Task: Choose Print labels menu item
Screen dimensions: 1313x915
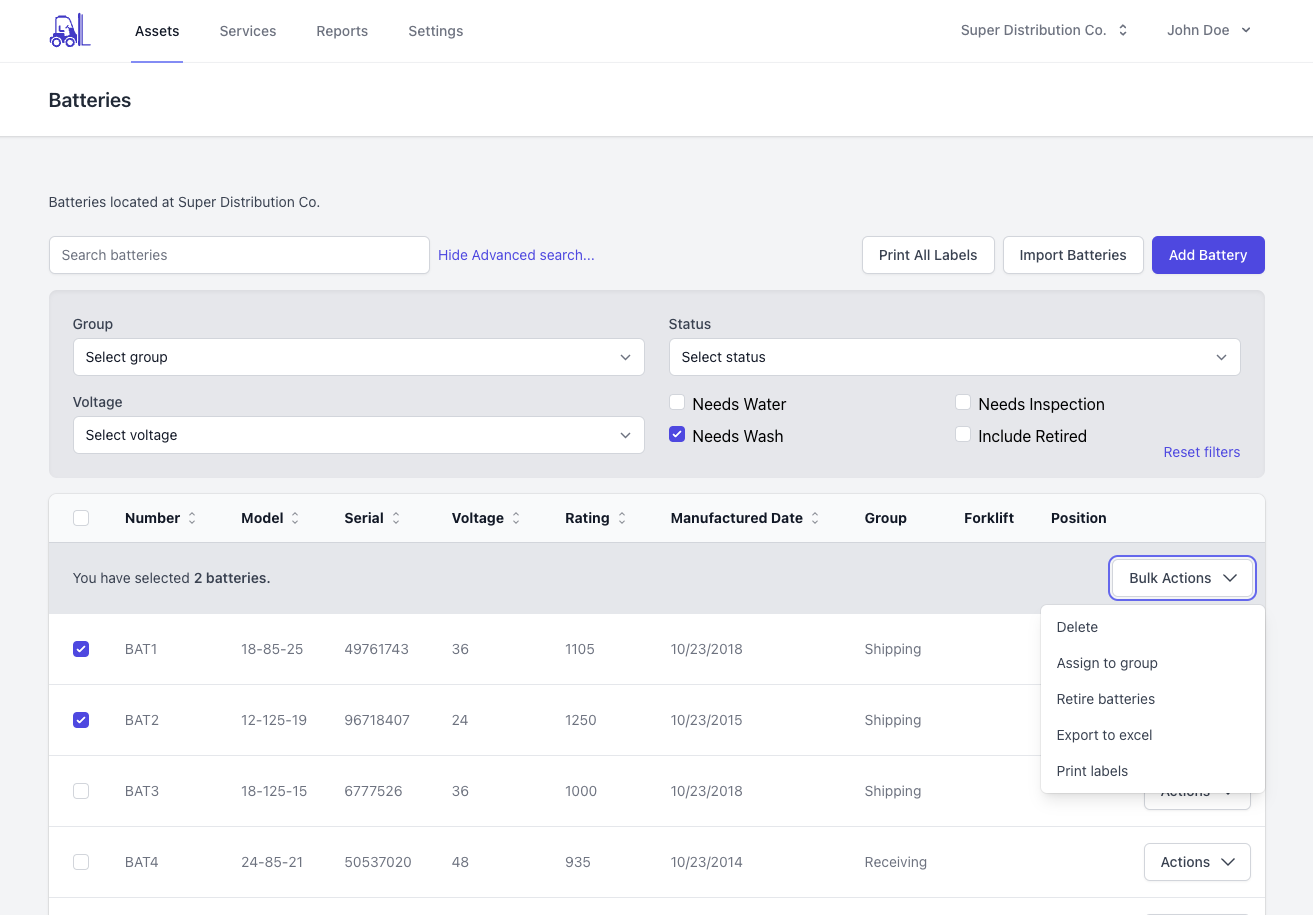Action: [1153, 771]
